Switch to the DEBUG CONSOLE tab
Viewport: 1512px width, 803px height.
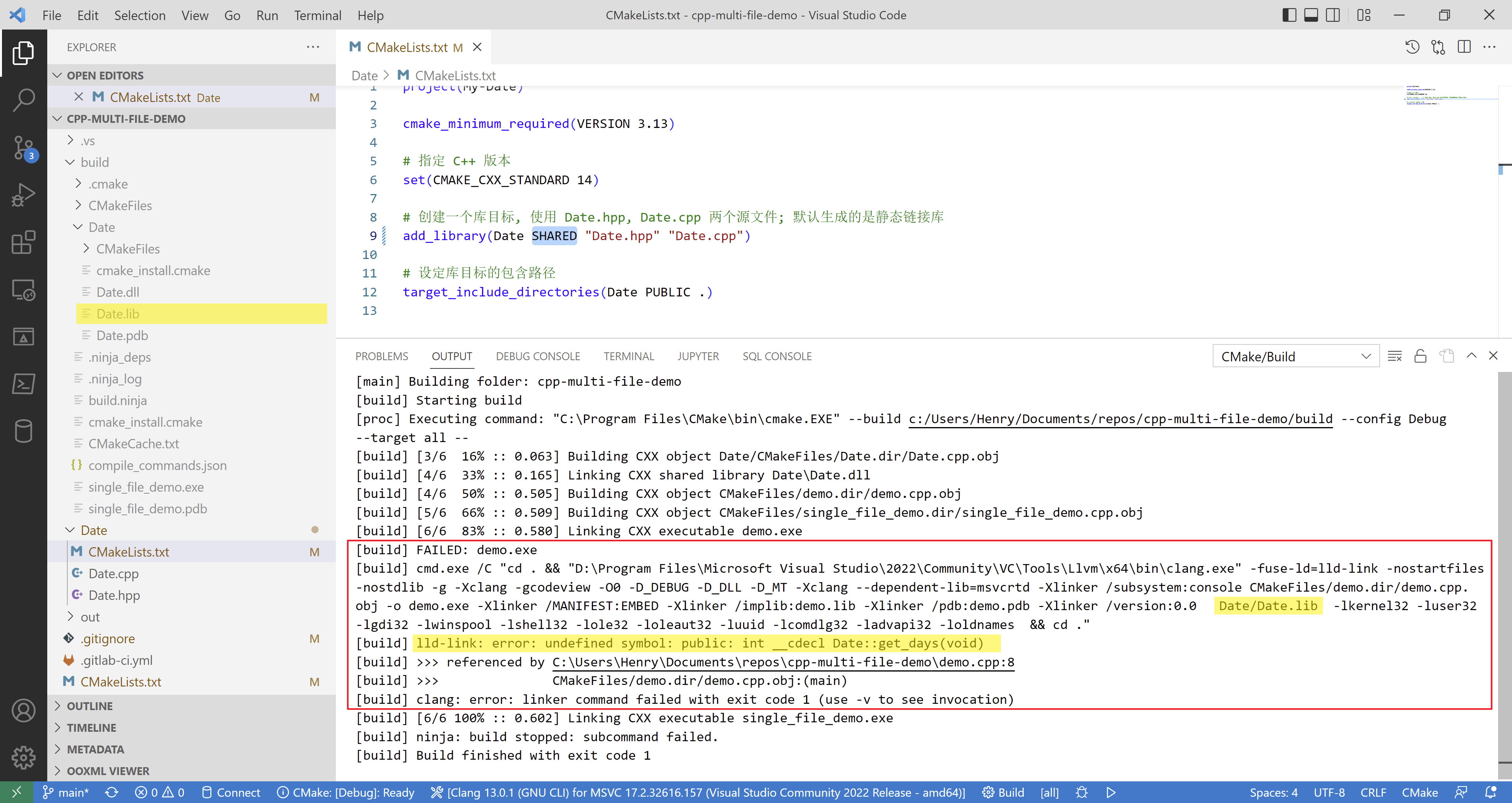537,356
